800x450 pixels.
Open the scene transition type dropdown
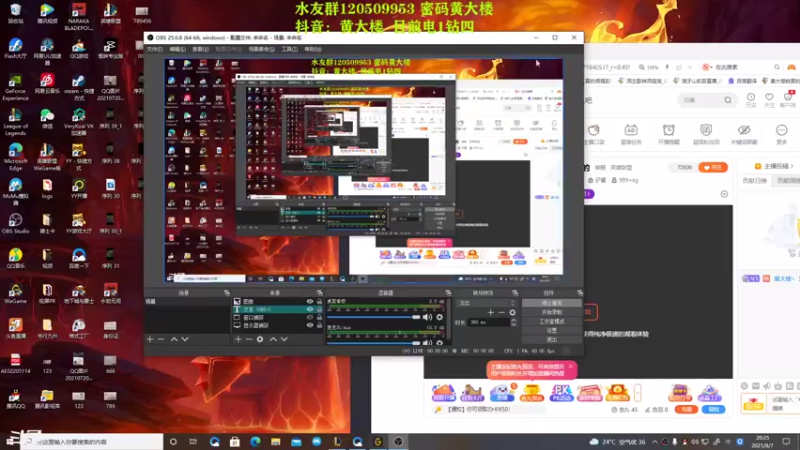click(x=488, y=303)
